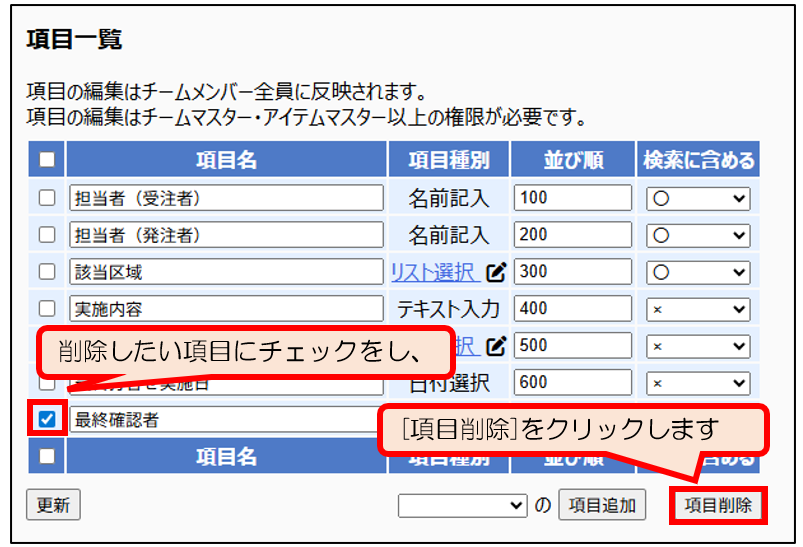Viewport: 803px width, 547px height.
Task: Click the 担当者（発注者） name field
Action: [226, 235]
